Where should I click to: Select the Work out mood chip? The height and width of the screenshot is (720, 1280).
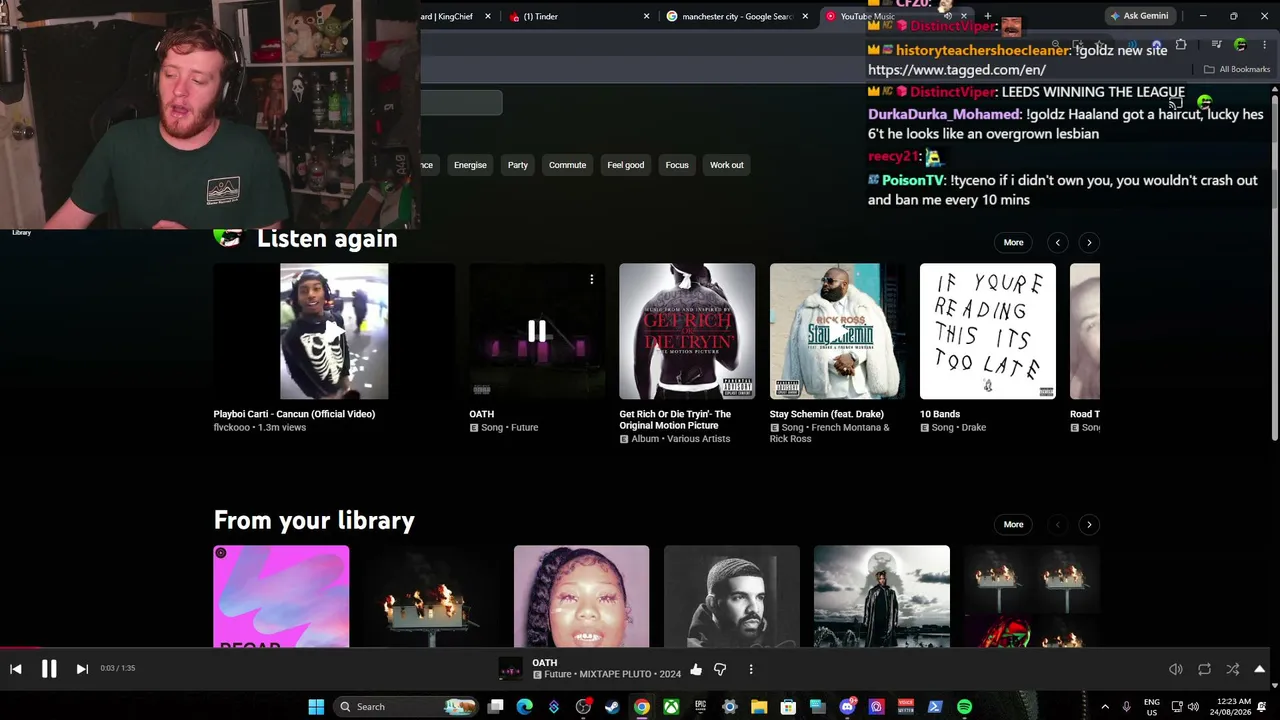click(x=727, y=165)
